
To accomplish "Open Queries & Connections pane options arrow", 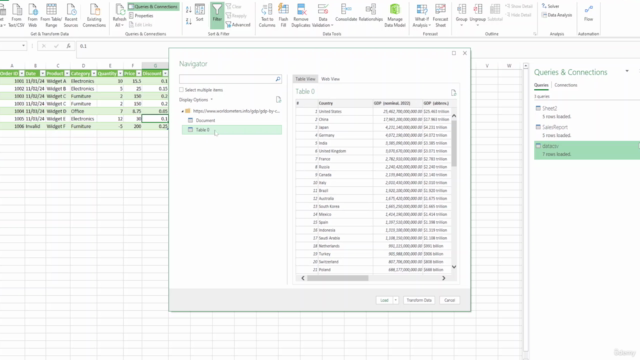I will coord(627,71).
